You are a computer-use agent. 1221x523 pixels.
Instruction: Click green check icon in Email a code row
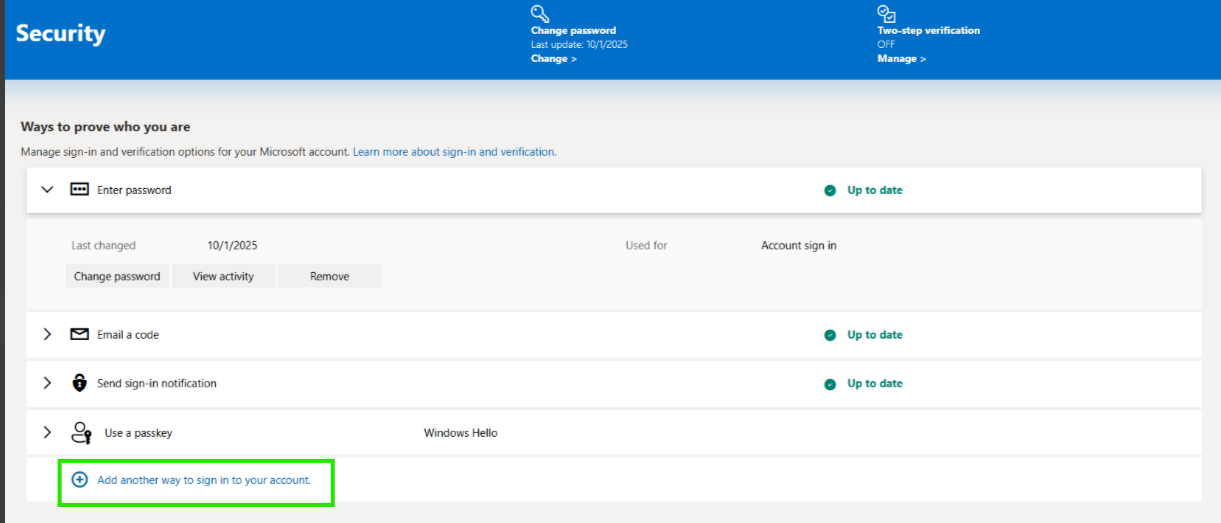click(x=830, y=335)
